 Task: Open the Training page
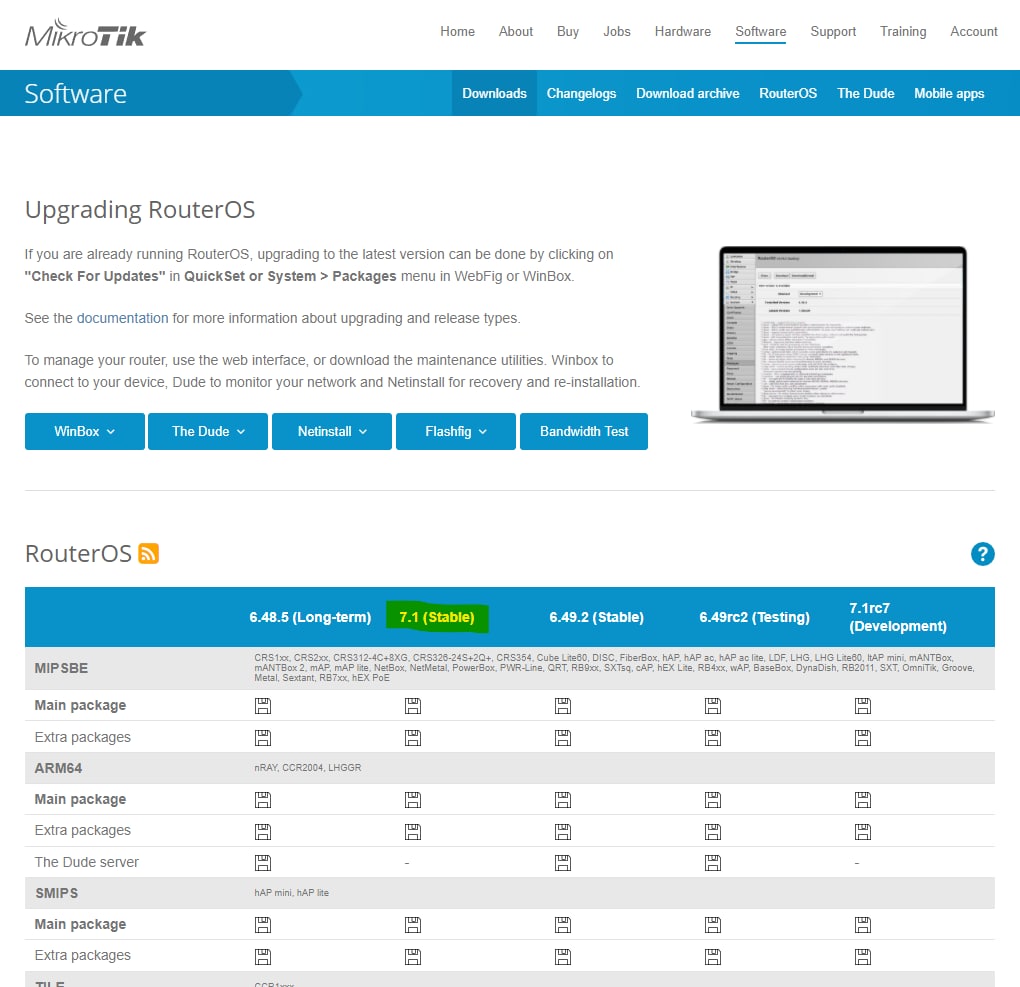[x=903, y=31]
